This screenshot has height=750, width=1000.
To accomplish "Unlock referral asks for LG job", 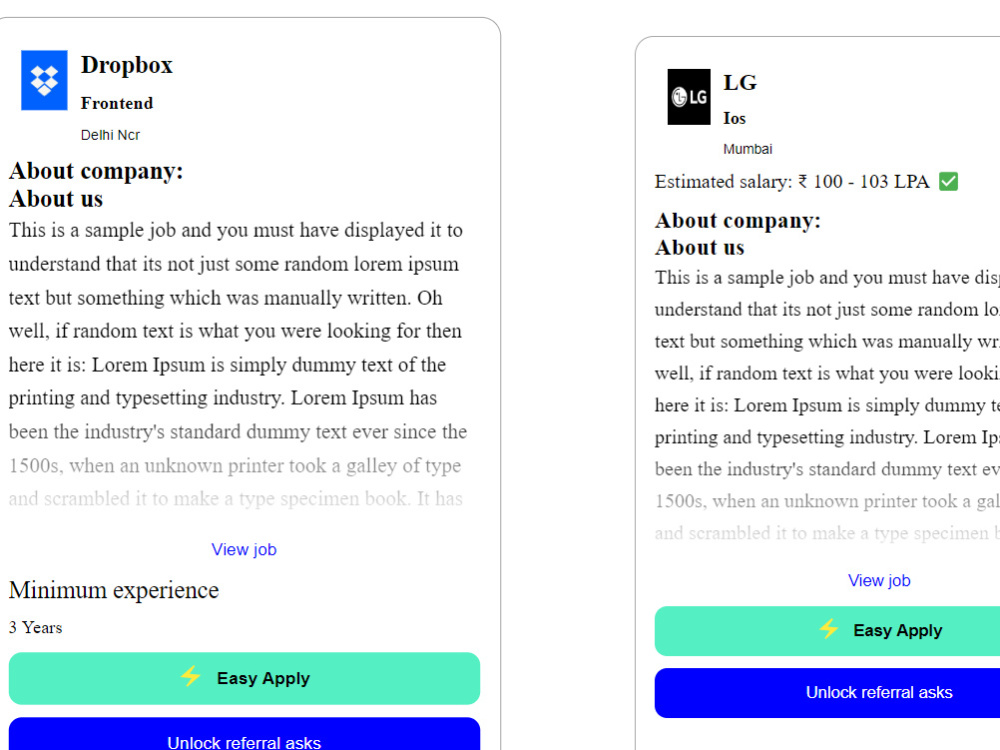I will (827, 693).
